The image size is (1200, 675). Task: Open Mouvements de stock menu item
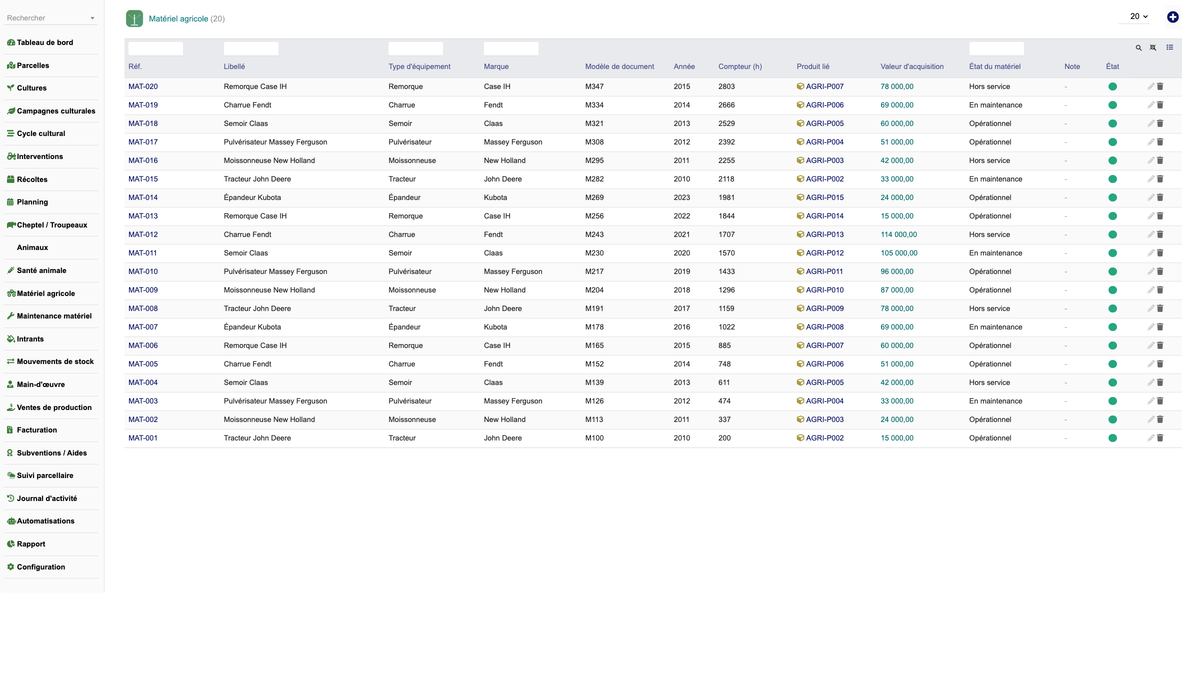click(x=51, y=362)
